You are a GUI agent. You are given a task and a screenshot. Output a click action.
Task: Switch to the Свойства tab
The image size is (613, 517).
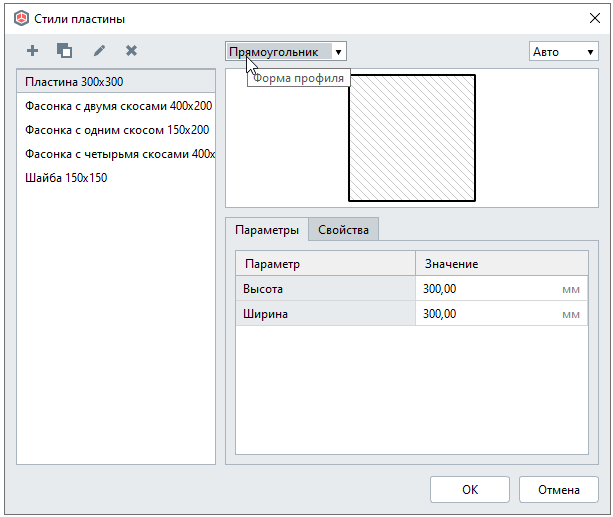click(x=343, y=230)
